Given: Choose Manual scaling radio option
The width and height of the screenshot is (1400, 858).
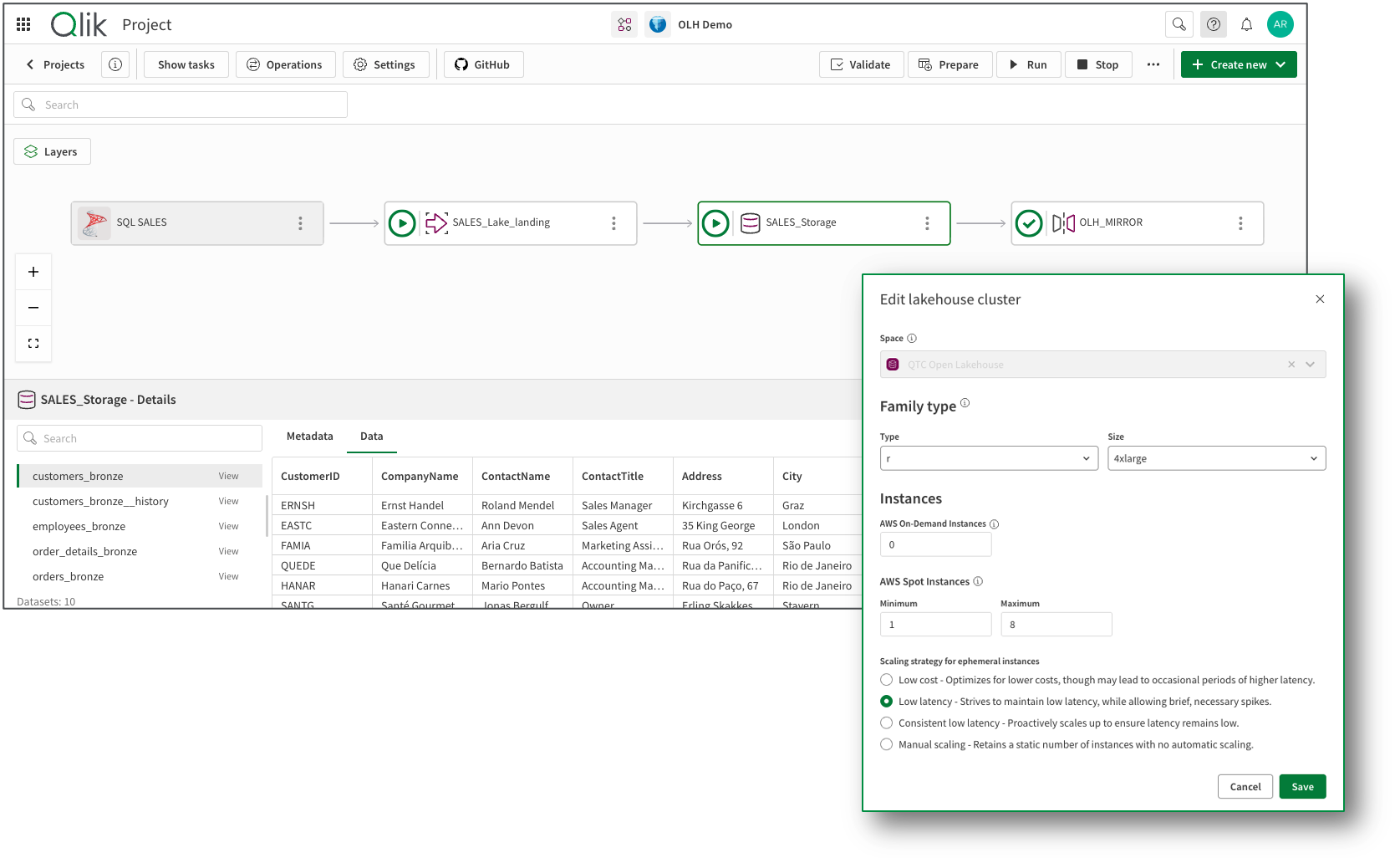Looking at the screenshot, I should (887, 745).
